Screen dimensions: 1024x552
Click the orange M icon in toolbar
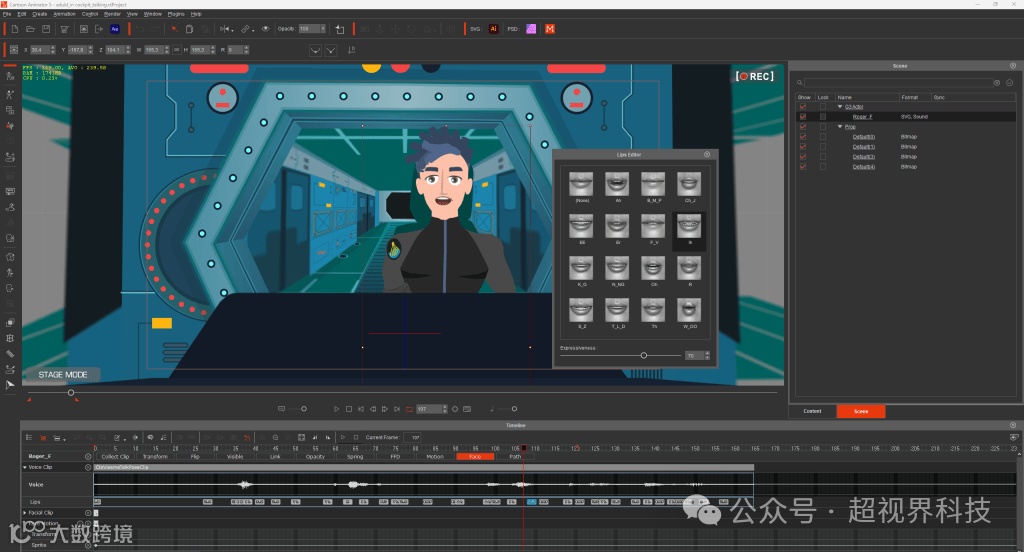(550, 29)
